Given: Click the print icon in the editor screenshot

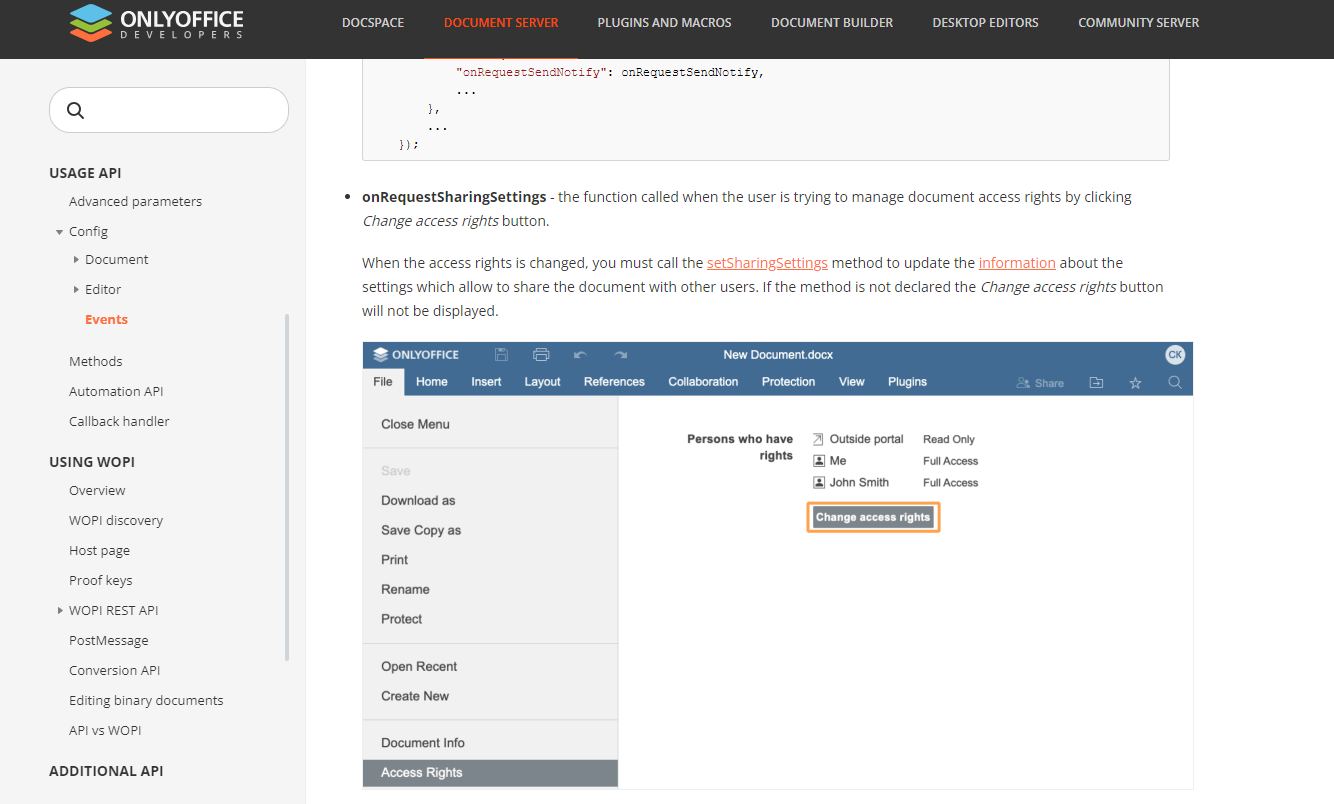Looking at the screenshot, I should [541, 354].
